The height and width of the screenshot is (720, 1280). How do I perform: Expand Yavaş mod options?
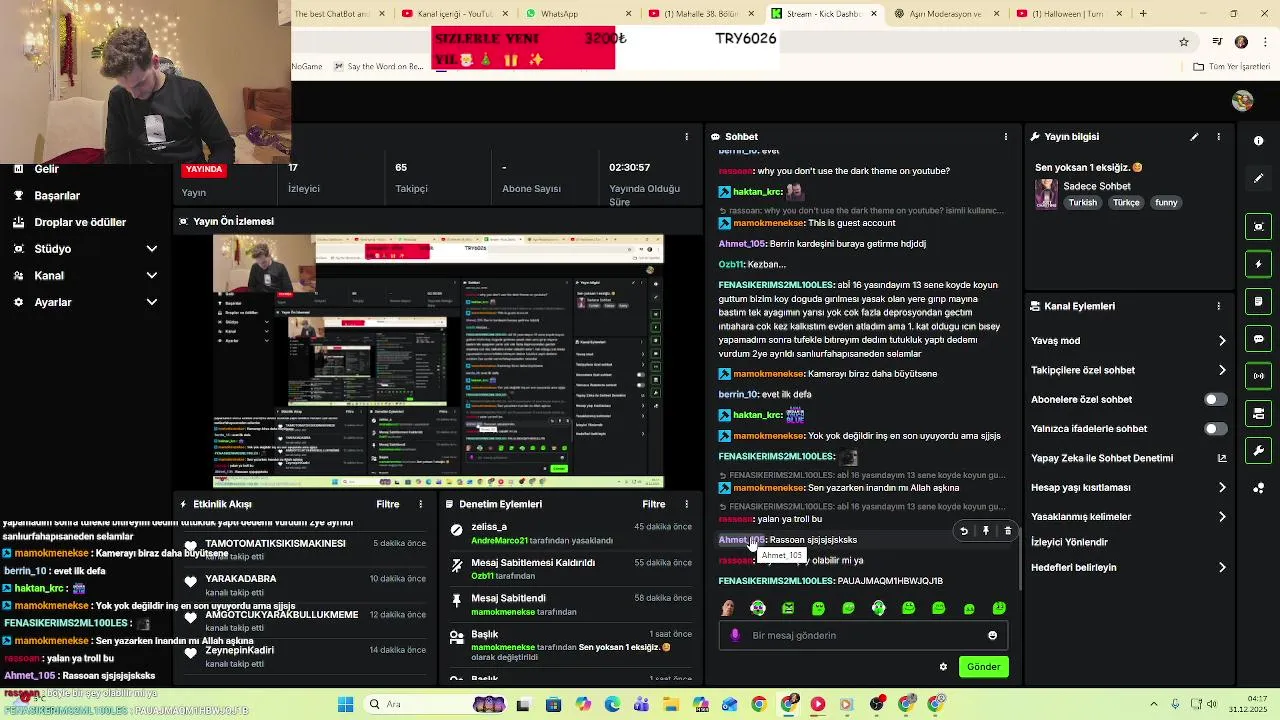(x=1222, y=341)
